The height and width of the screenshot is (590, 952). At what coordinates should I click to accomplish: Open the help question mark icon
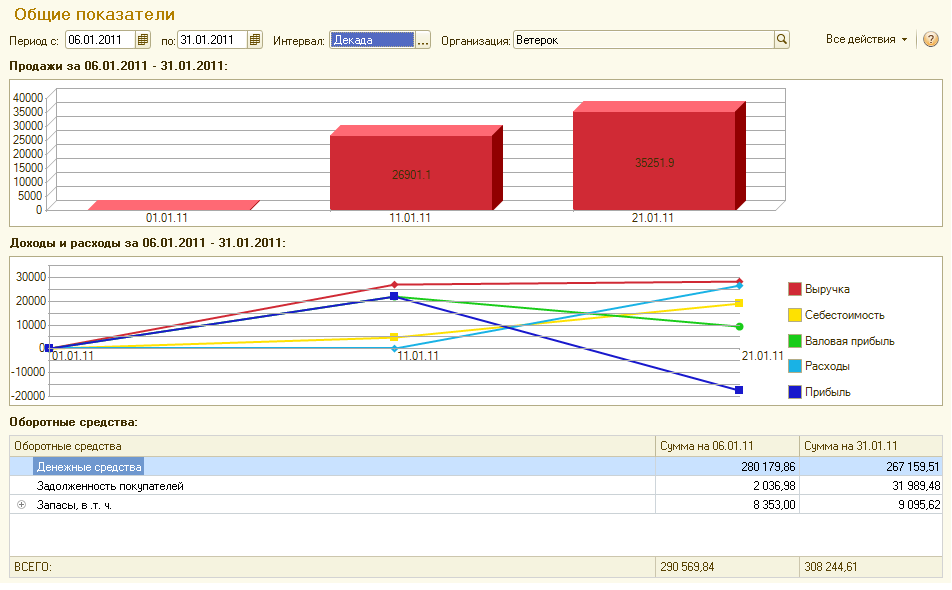931,40
